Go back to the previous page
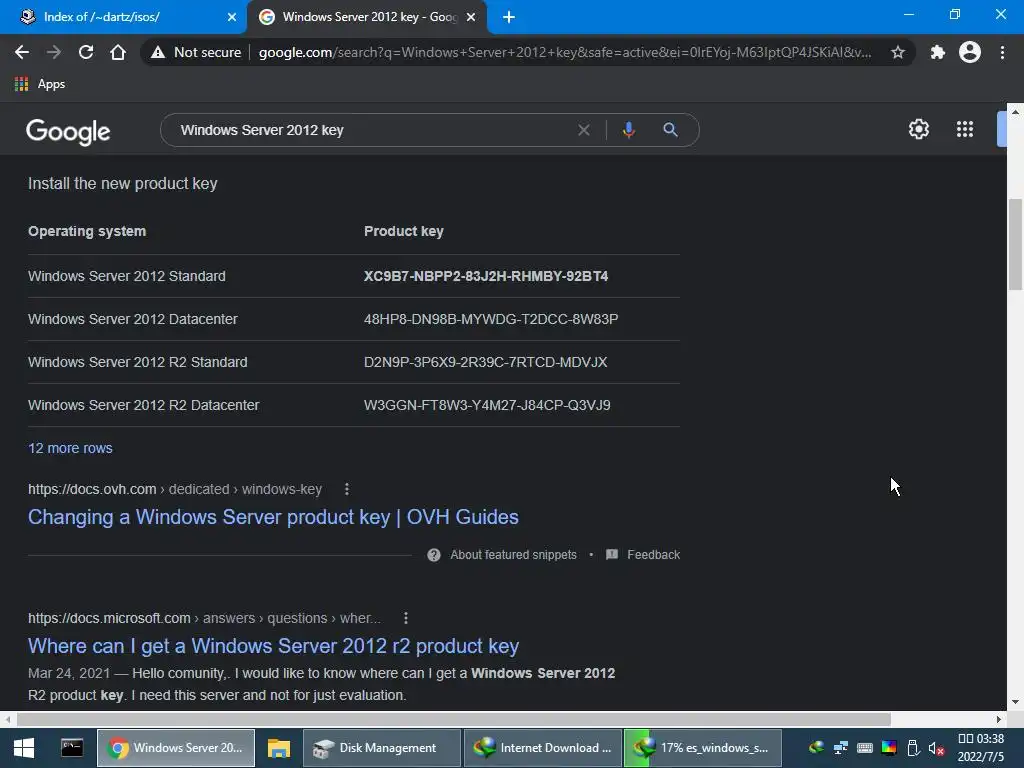The height and width of the screenshot is (768, 1024). tap(22, 52)
